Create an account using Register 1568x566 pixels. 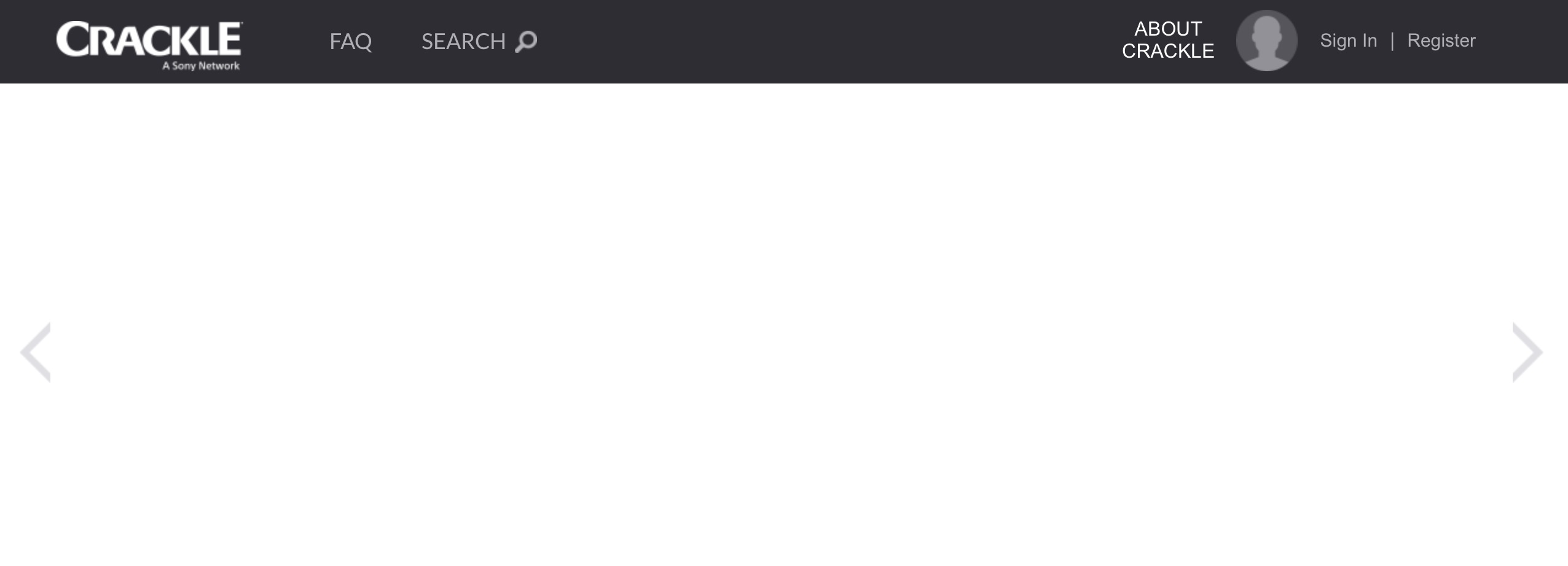pos(1441,41)
